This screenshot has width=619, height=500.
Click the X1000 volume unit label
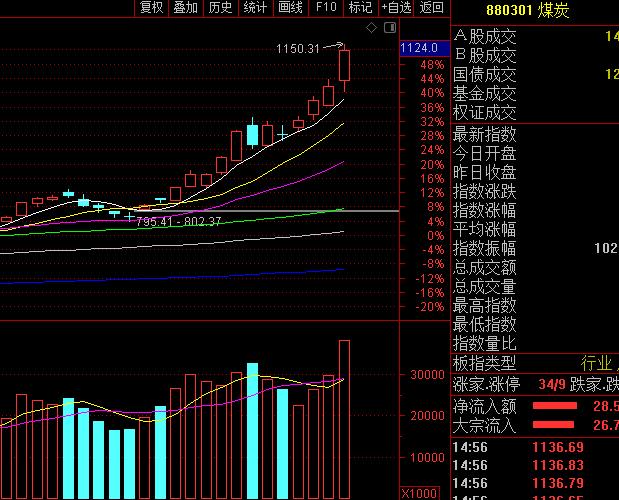pos(419,494)
